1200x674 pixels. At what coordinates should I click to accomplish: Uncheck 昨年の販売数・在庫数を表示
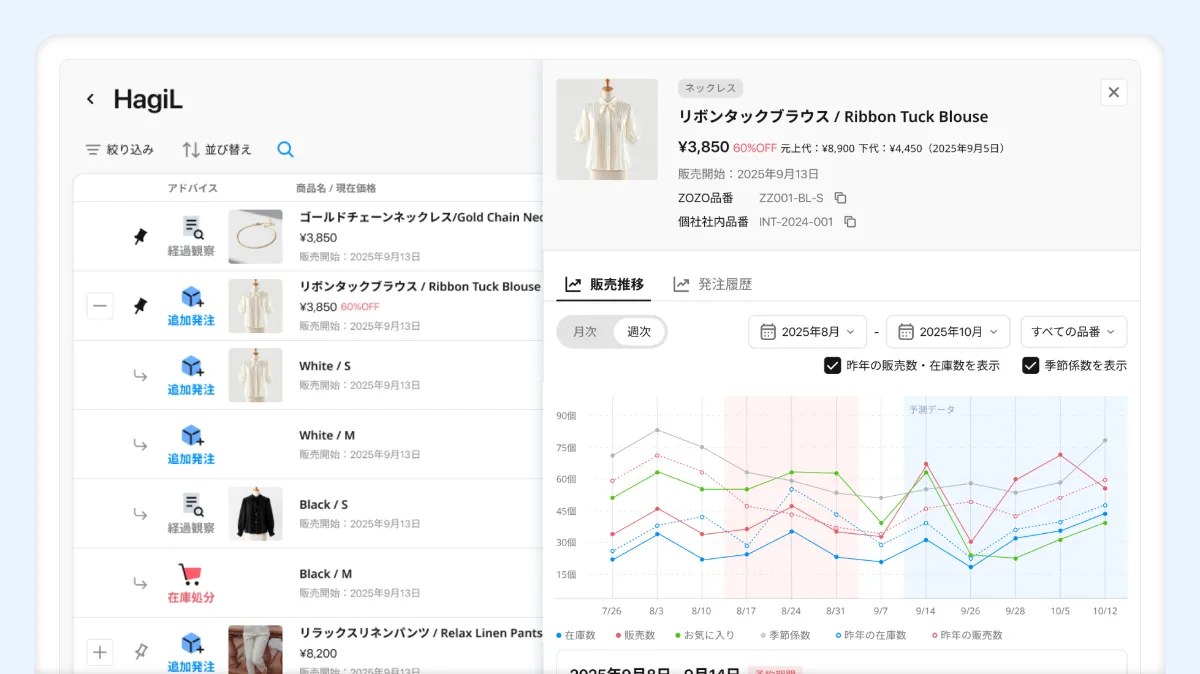pos(832,366)
